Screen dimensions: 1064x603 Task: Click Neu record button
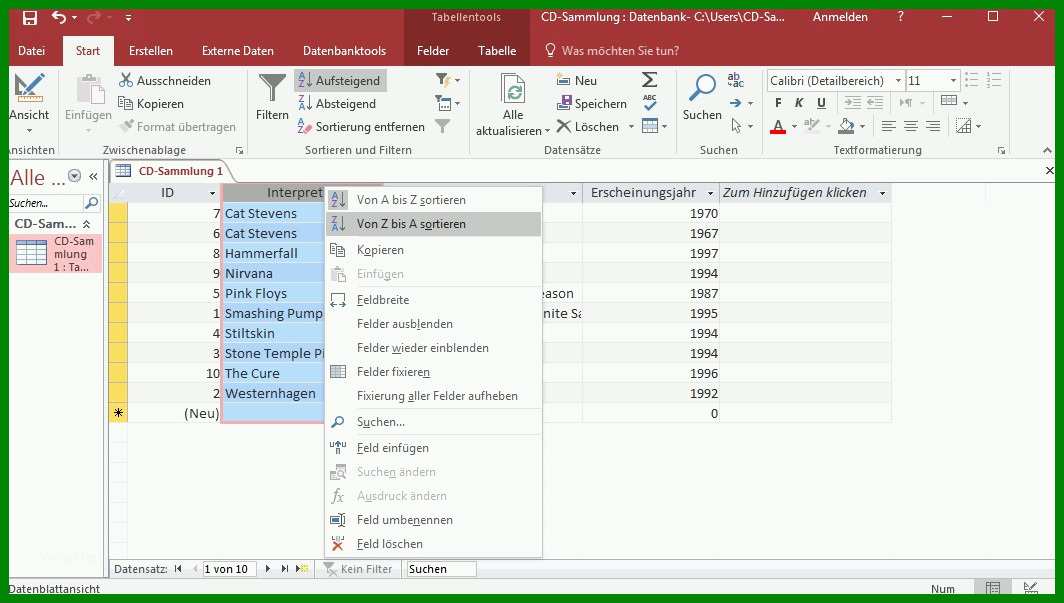tap(577, 80)
